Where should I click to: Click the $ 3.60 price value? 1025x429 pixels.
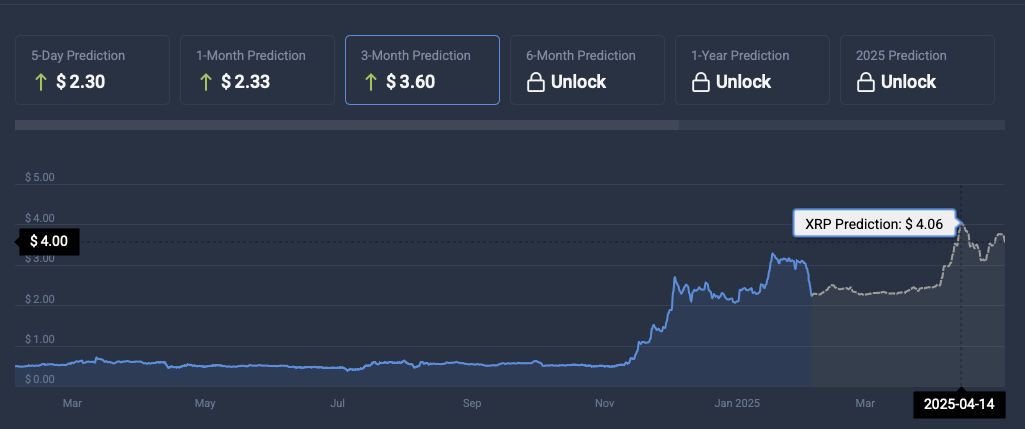click(x=411, y=82)
